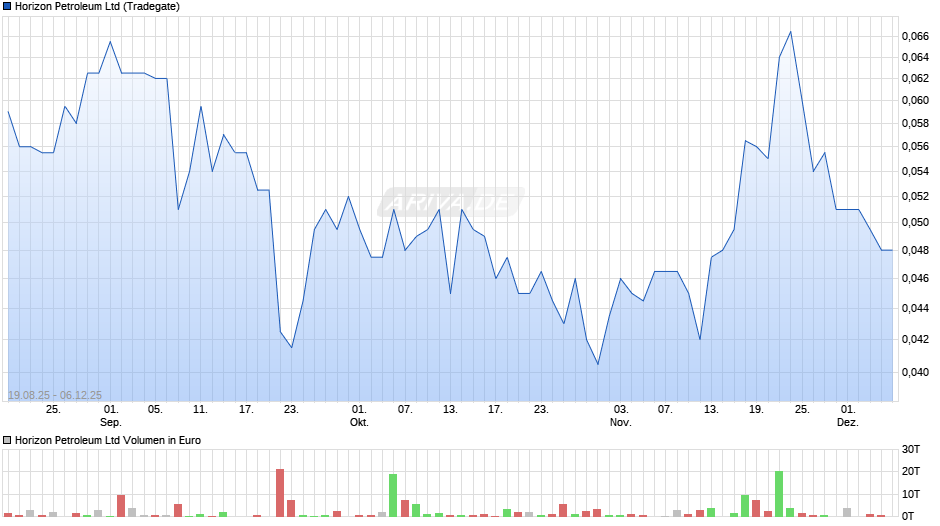
Task: Click the 0,056 price axis label
Action: (x=915, y=146)
